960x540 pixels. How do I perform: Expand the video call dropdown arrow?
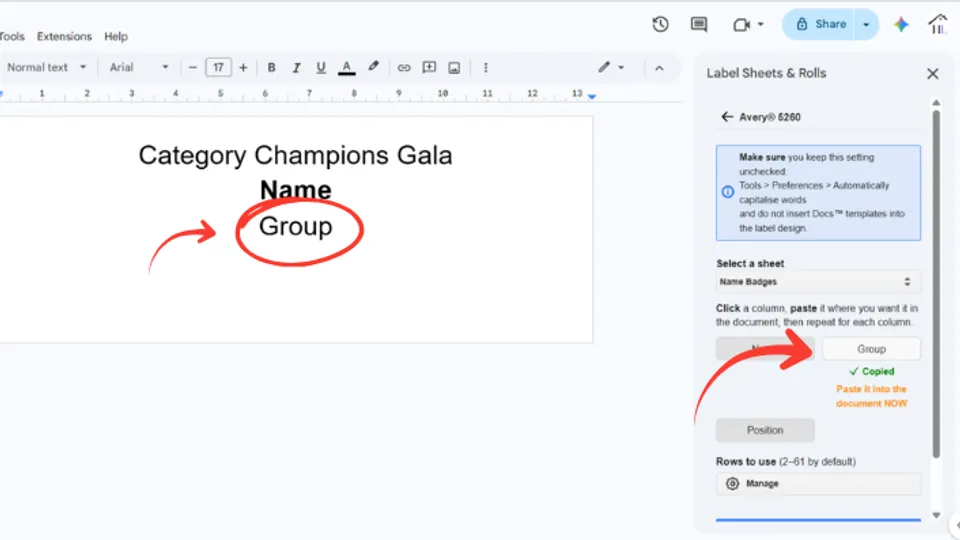(760, 24)
